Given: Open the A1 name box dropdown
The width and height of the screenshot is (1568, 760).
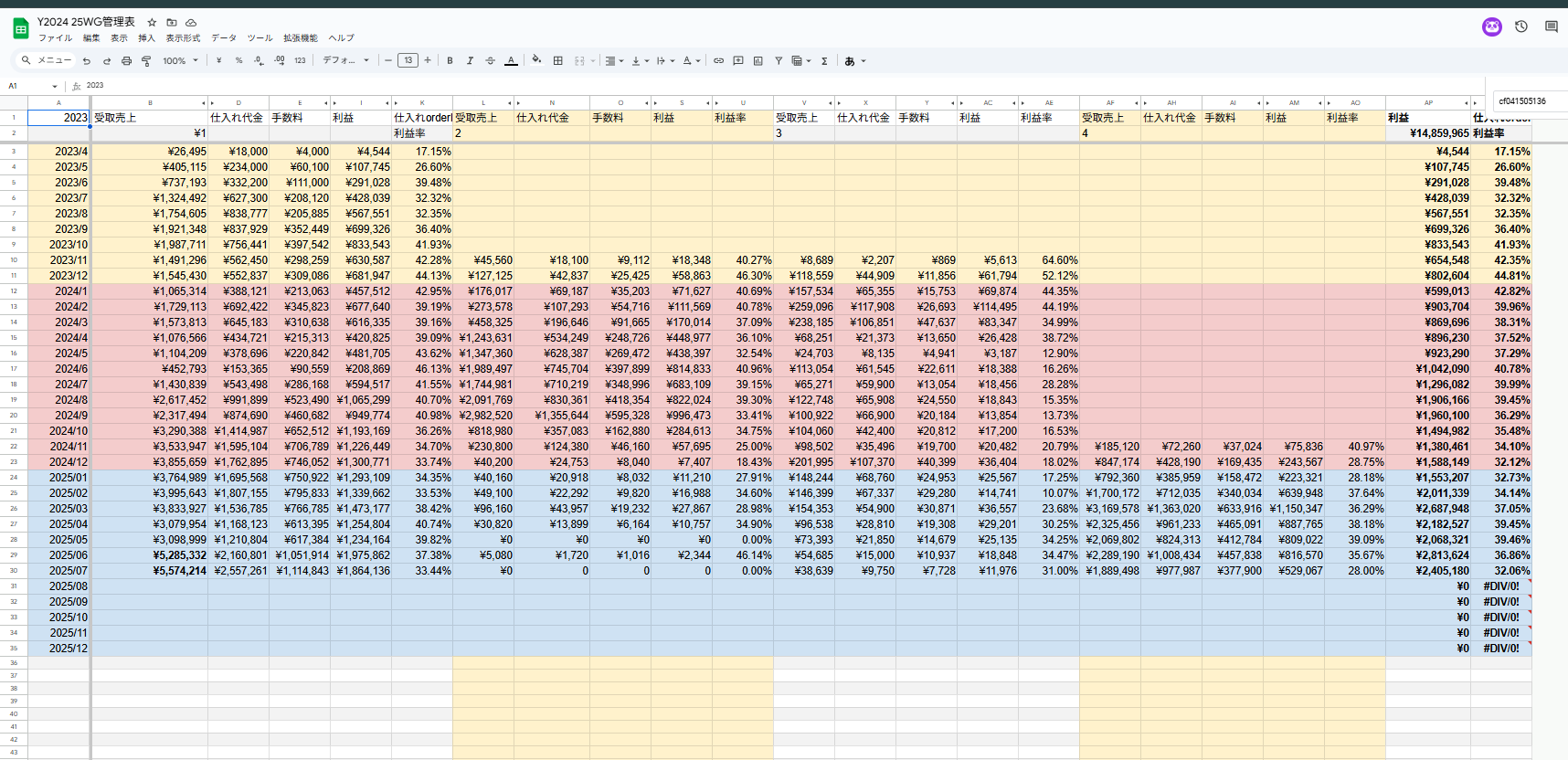Looking at the screenshot, I should tap(55, 86).
